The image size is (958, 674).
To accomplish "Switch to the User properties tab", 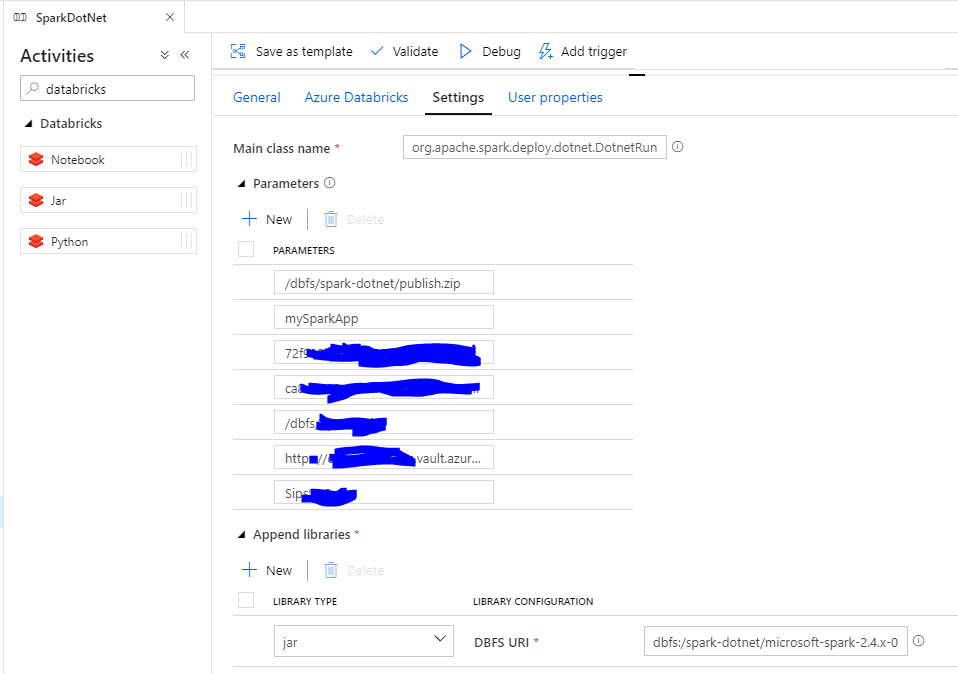I will coord(555,97).
